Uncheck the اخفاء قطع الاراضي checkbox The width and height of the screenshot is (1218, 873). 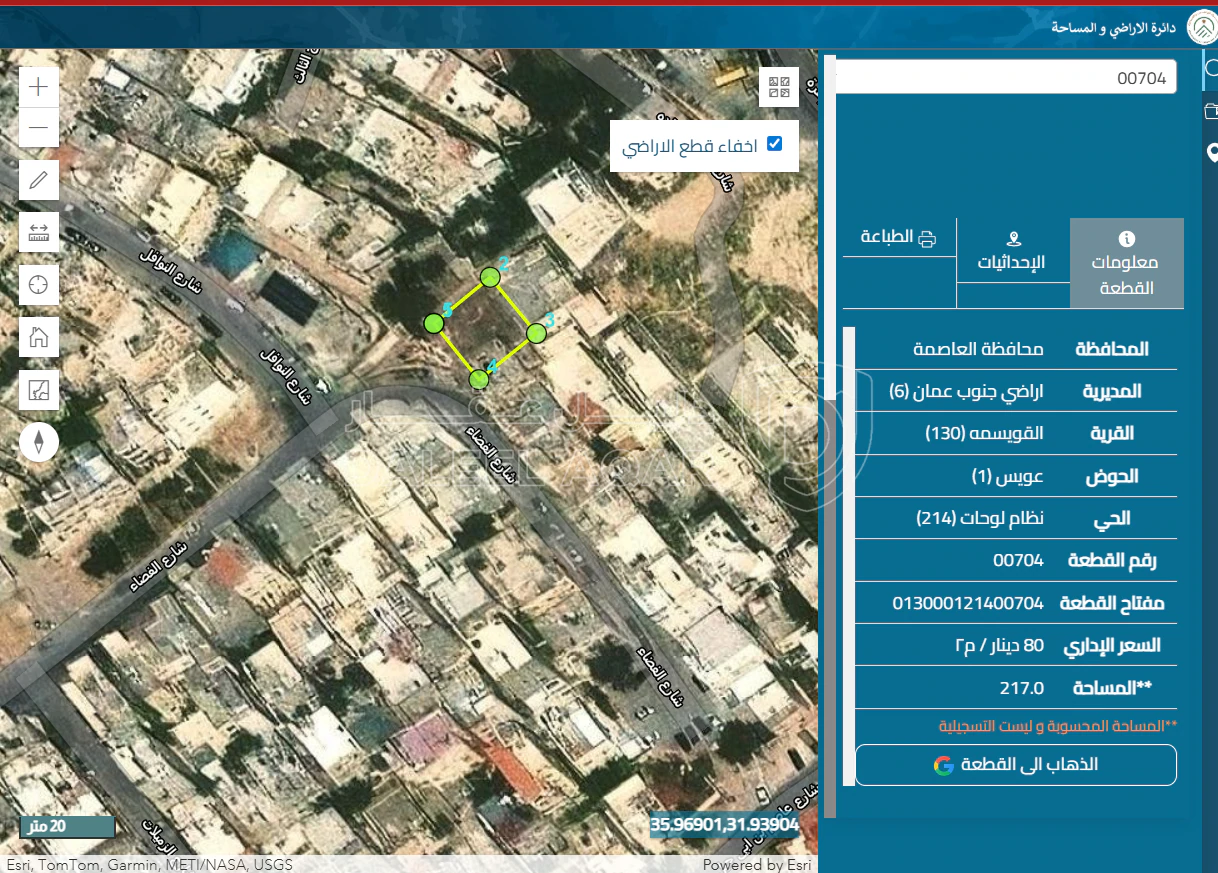click(x=774, y=144)
